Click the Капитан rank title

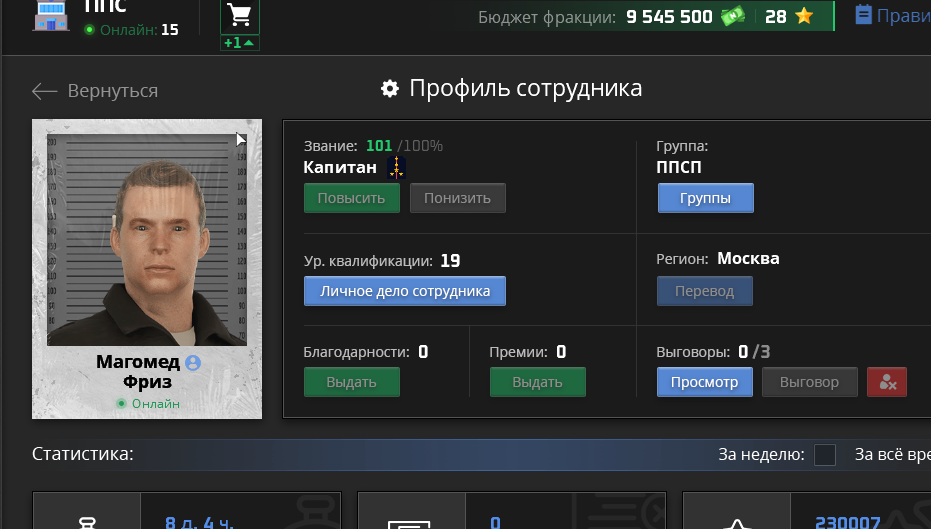[340, 167]
